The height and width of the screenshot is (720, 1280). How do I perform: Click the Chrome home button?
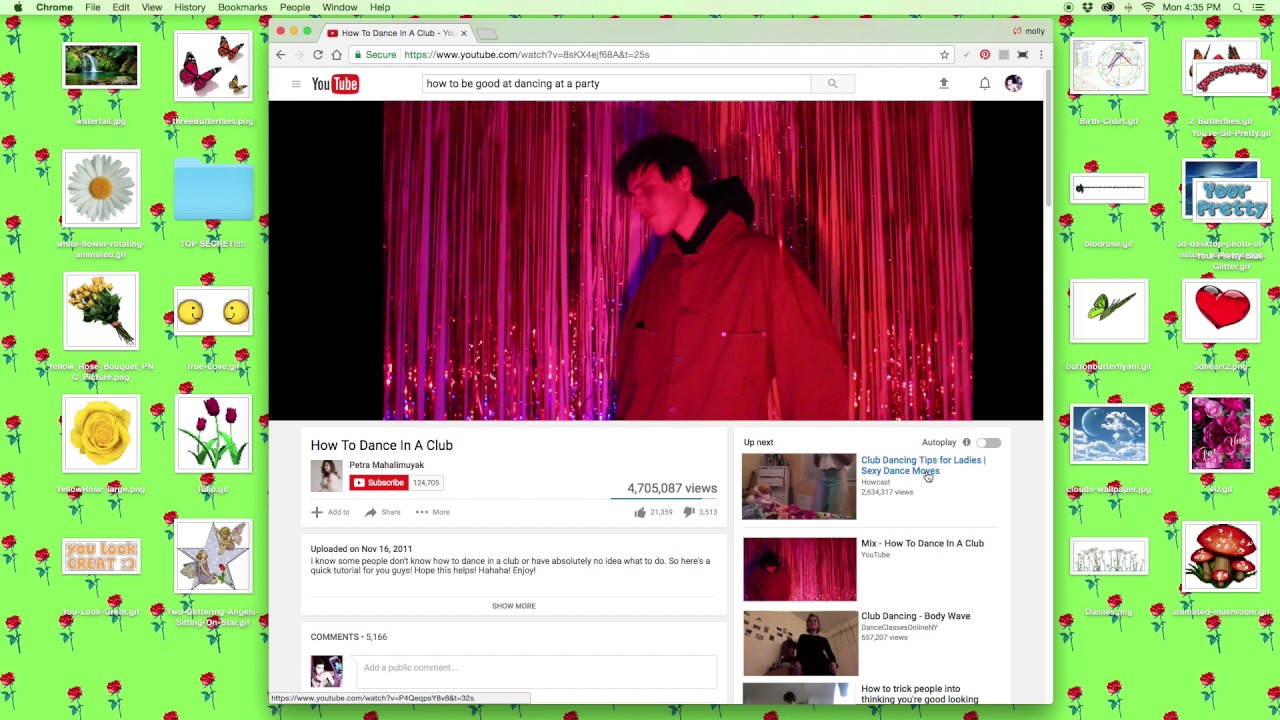337,55
